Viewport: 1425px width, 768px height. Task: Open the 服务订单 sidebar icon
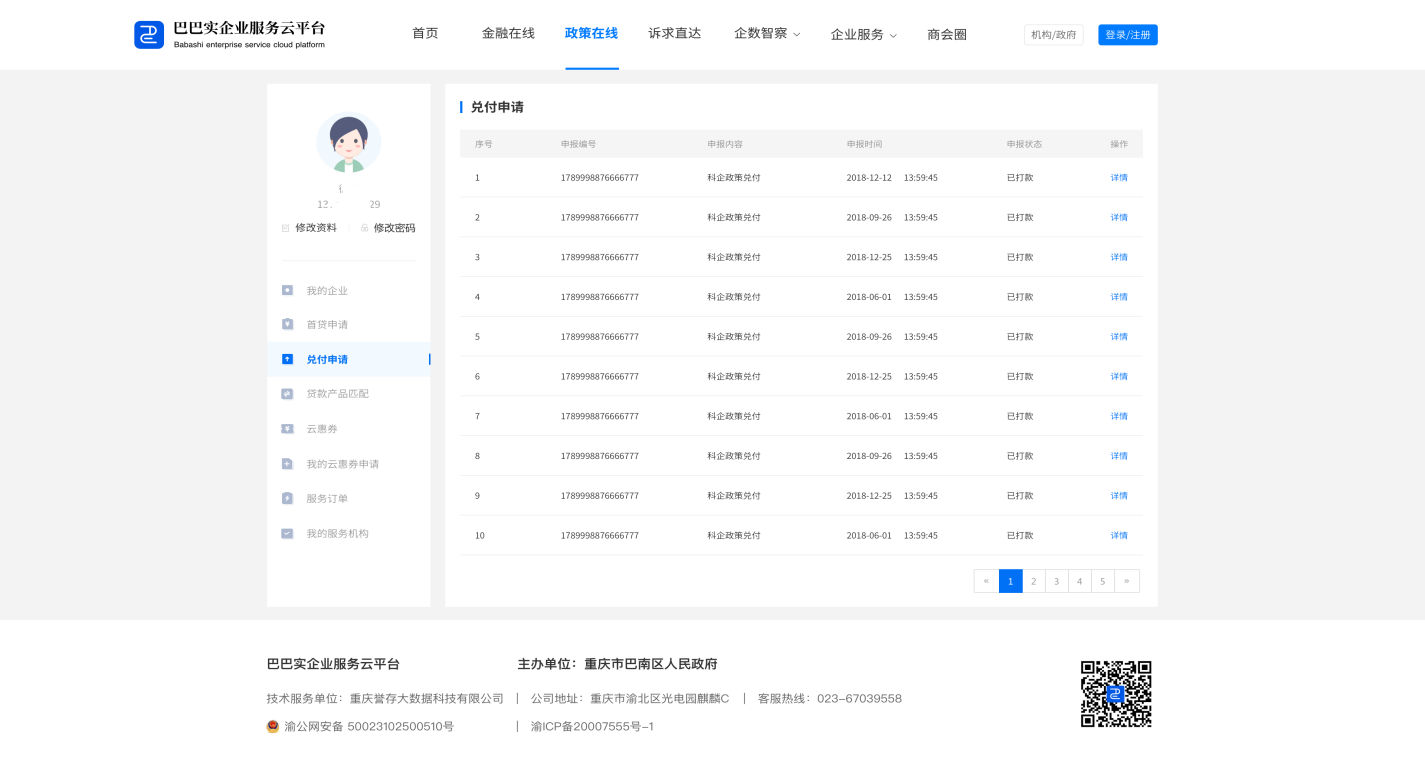287,498
